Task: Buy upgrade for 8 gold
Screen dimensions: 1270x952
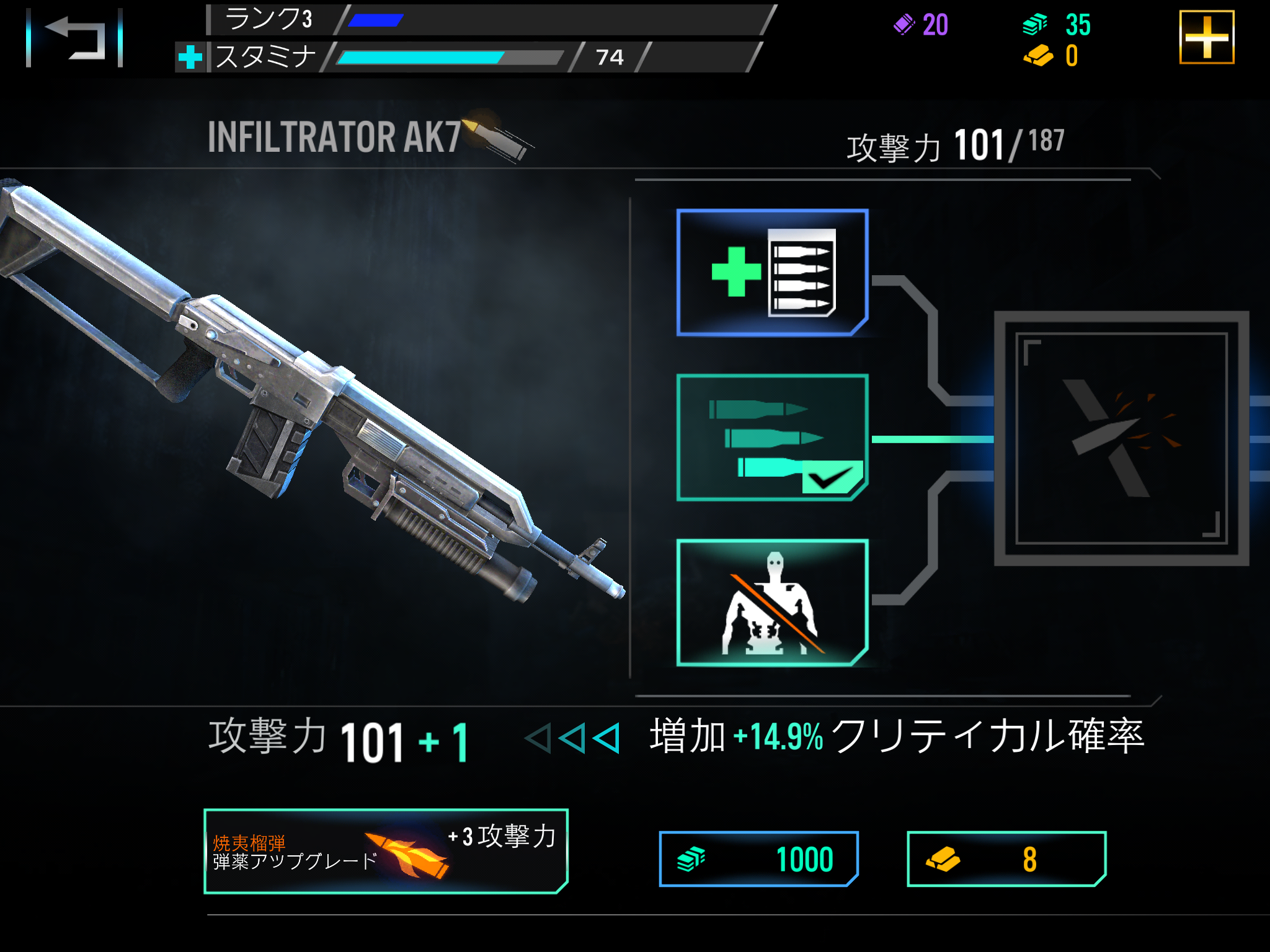Action: coord(1006,859)
